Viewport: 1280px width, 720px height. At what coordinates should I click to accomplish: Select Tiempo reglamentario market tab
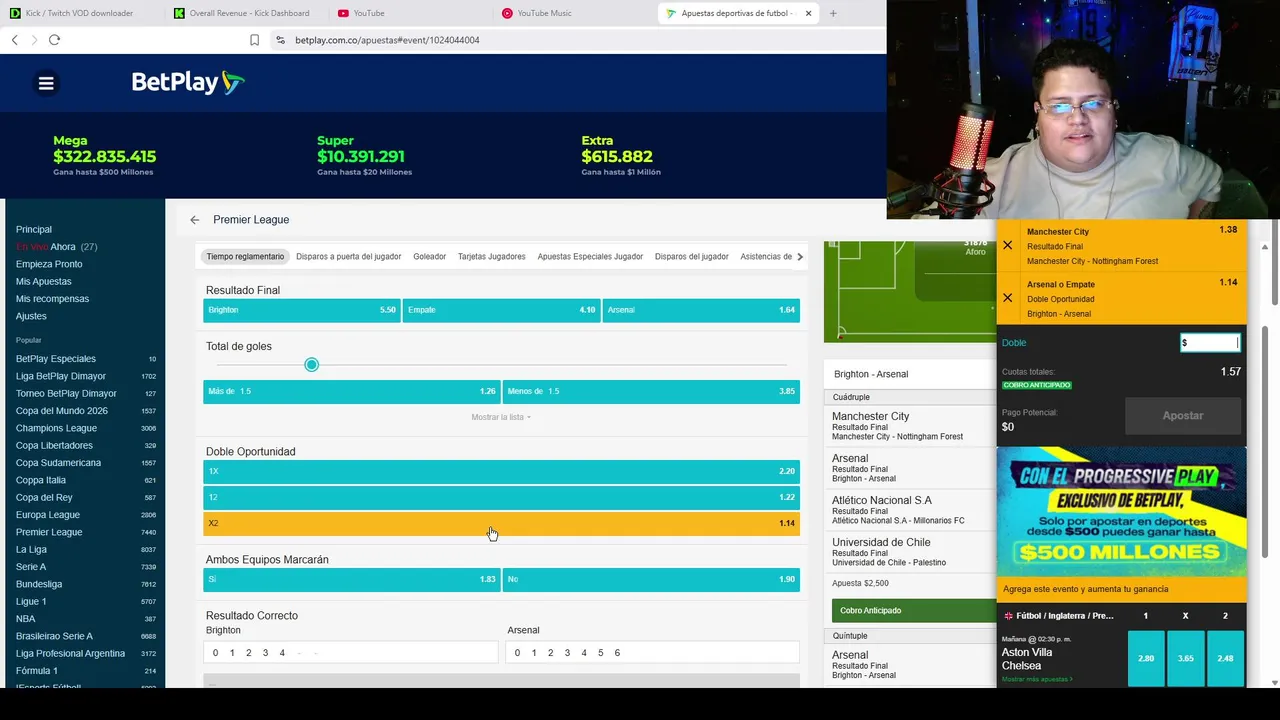coord(246,257)
